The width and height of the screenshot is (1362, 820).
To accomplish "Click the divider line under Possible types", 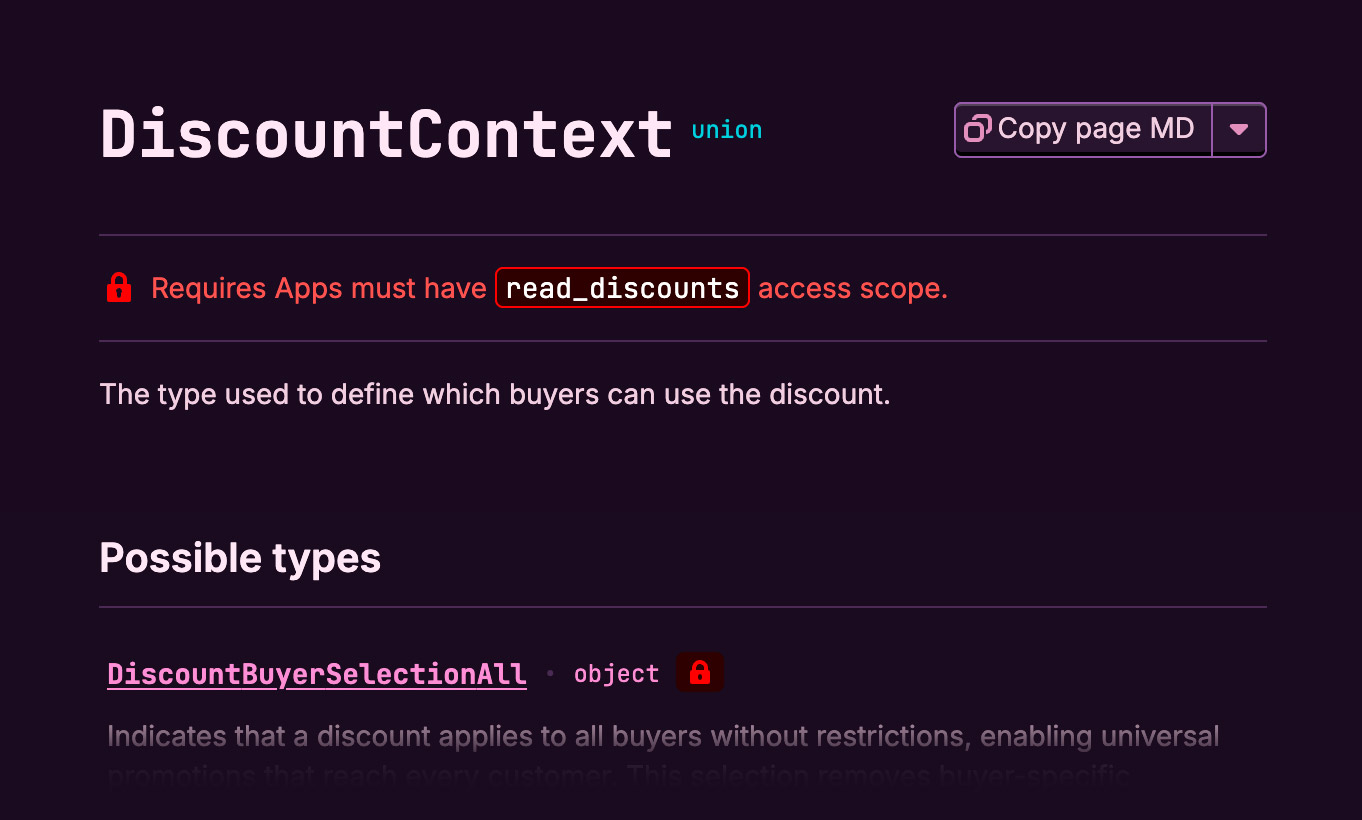I will (x=683, y=607).
